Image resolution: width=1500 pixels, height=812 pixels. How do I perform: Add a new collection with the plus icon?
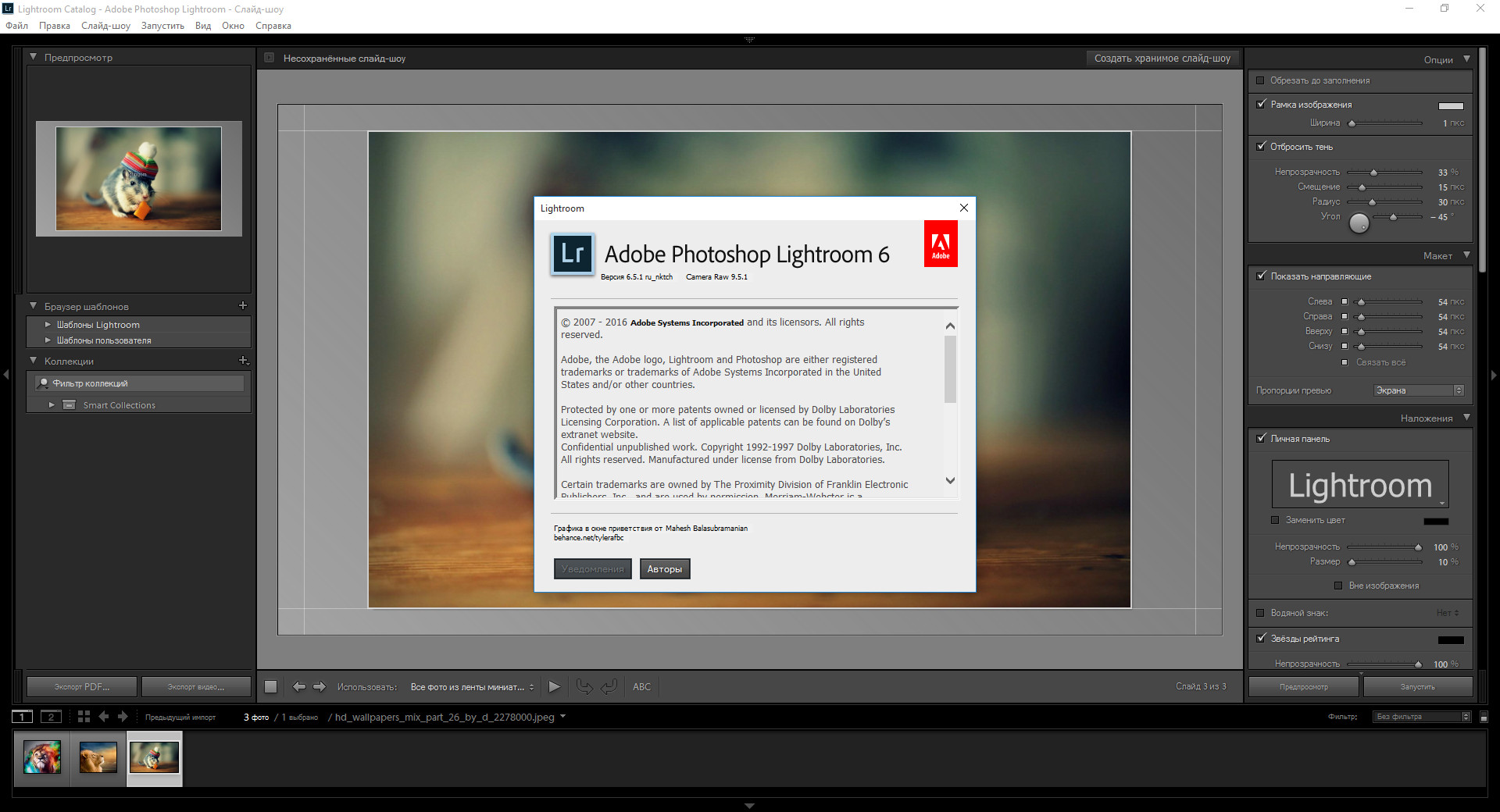pos(243,361)
